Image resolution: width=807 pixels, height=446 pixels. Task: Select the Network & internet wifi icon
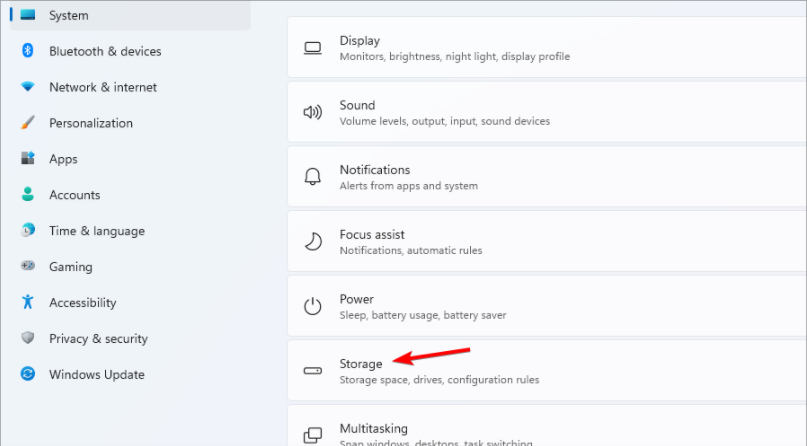tap(28, 87)
